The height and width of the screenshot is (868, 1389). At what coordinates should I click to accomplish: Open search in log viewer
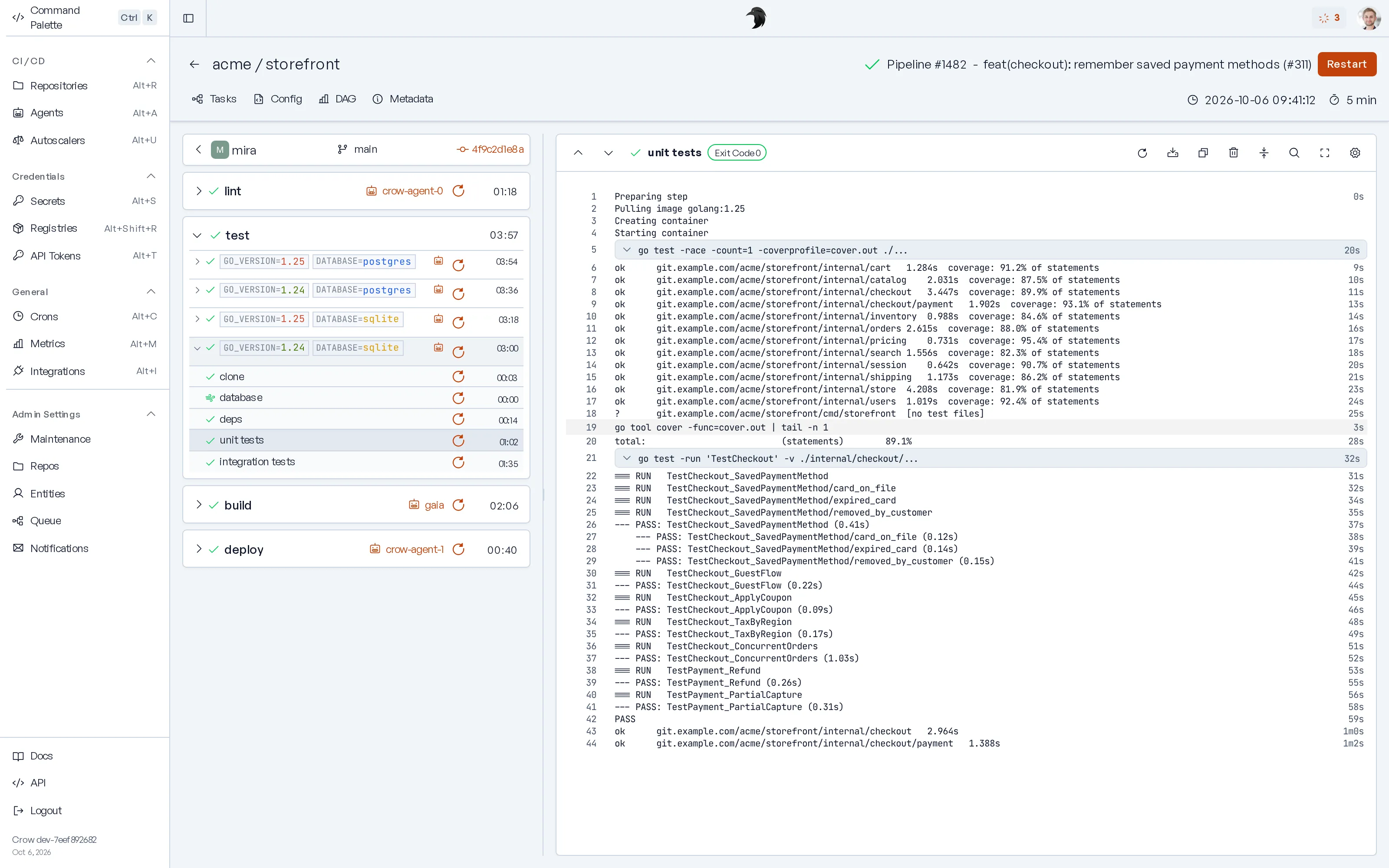pos(1294,153)
